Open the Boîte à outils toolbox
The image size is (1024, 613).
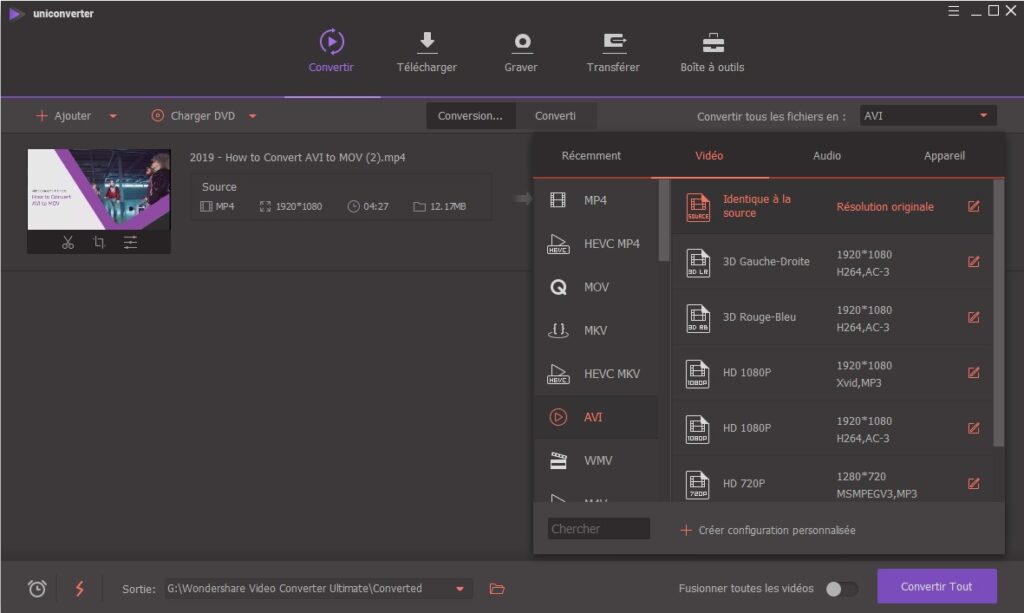pyautogui.click(x=712, y=52)
